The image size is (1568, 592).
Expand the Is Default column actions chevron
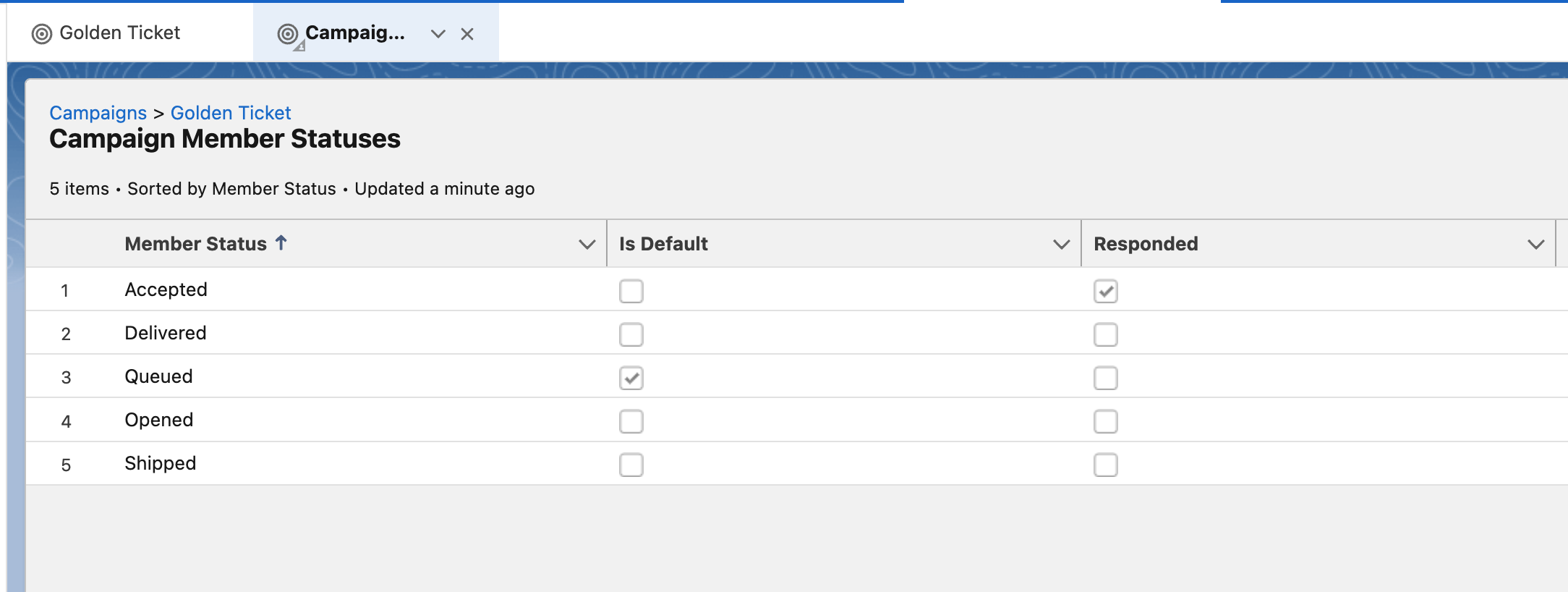coord(1061,245)
